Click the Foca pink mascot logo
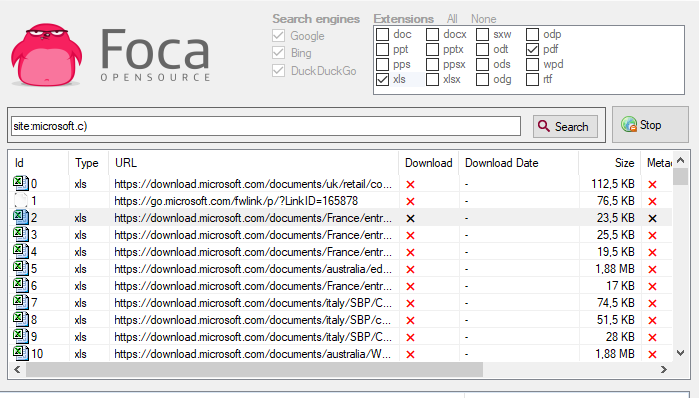699x398 pixels. (x=46, y=54)
